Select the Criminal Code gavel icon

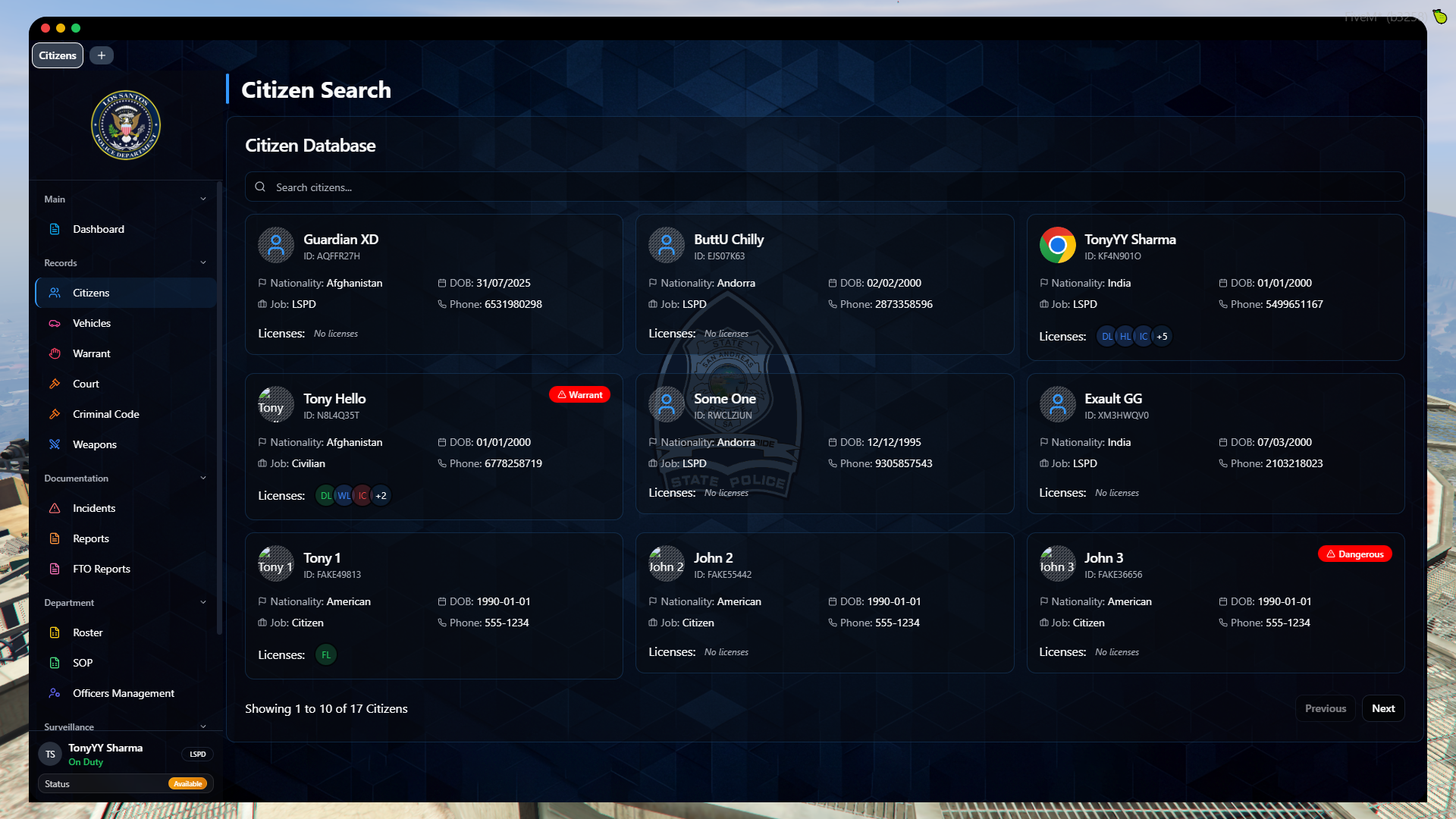coord(55,414)
